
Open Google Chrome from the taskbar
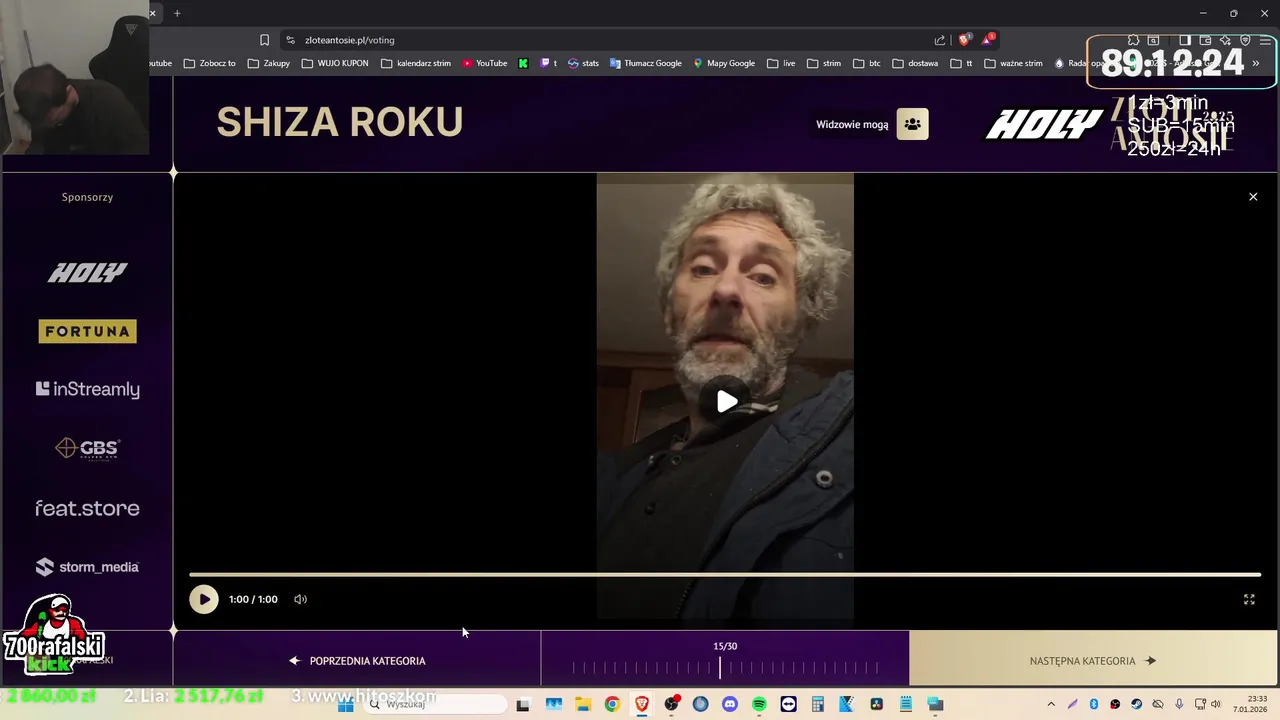pos(612,704)
